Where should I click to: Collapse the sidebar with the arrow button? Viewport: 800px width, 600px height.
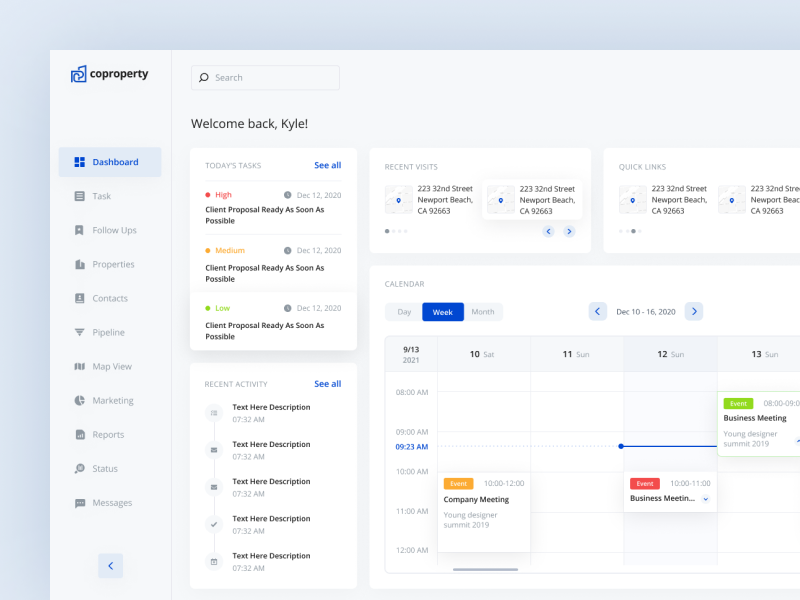111,565
